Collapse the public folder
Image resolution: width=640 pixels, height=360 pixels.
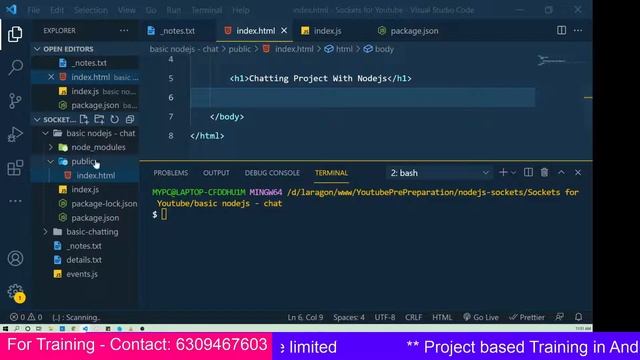click(x=51, y=162)
